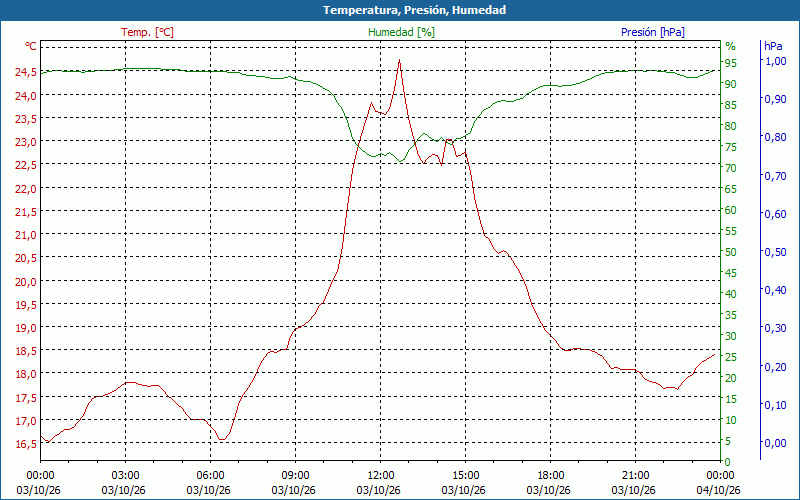Click the '12:00' time axis label

381,476
